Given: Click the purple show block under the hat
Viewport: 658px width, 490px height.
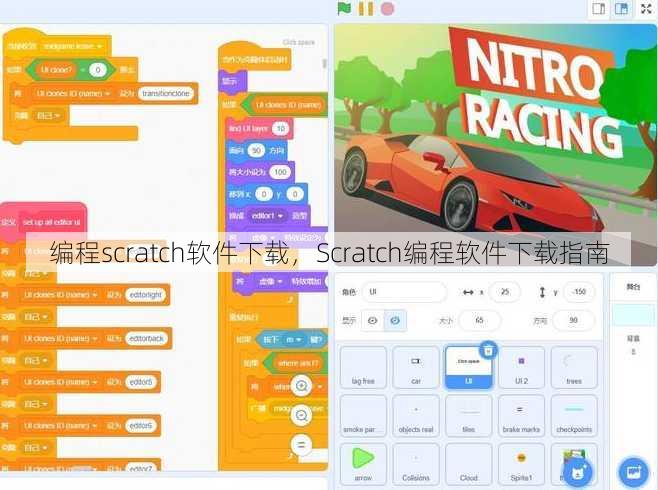Looking at the screenshot, I should [232, 80].
